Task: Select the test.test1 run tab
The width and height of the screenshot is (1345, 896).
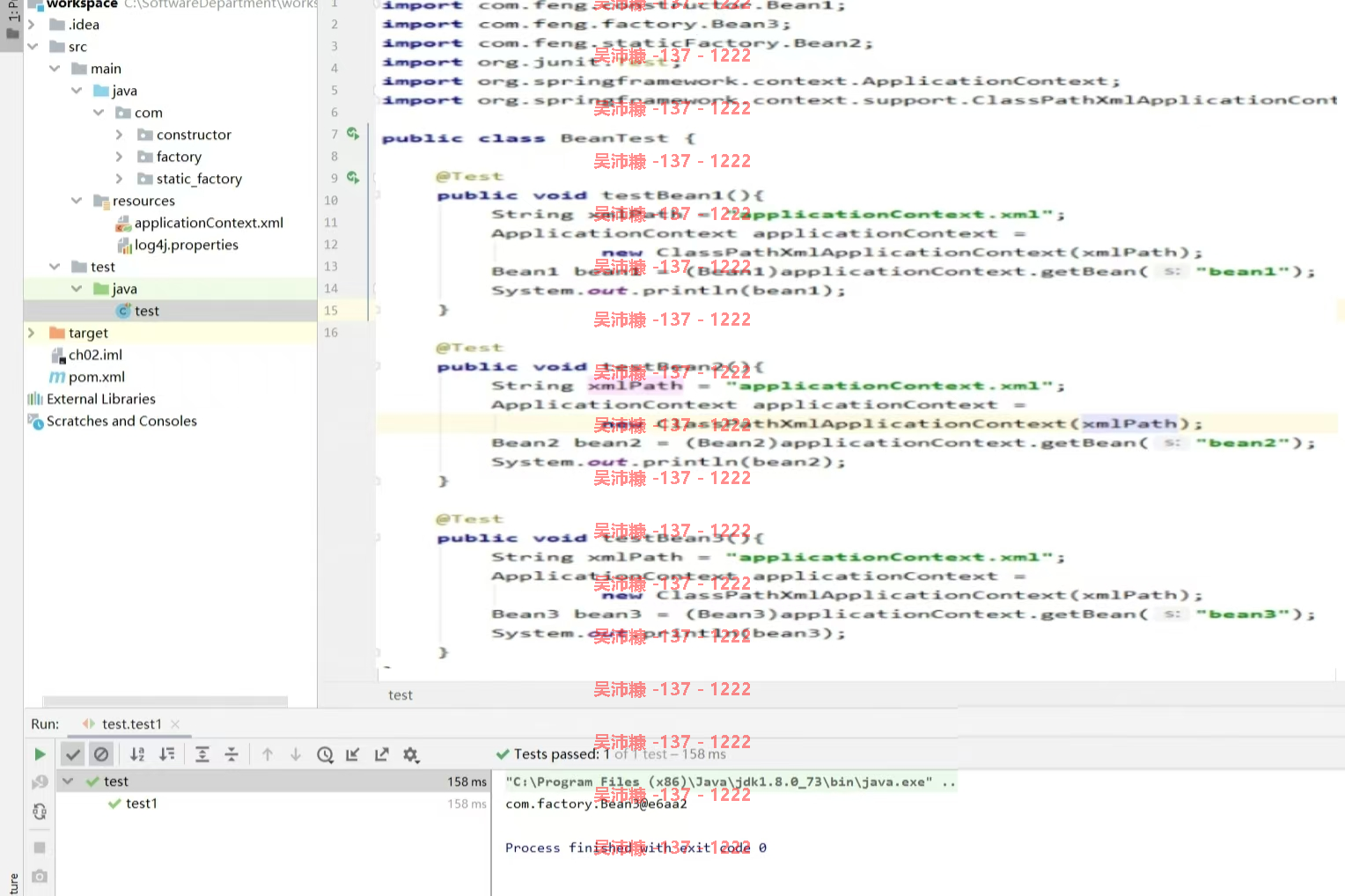Action: [x=131, y=724]
